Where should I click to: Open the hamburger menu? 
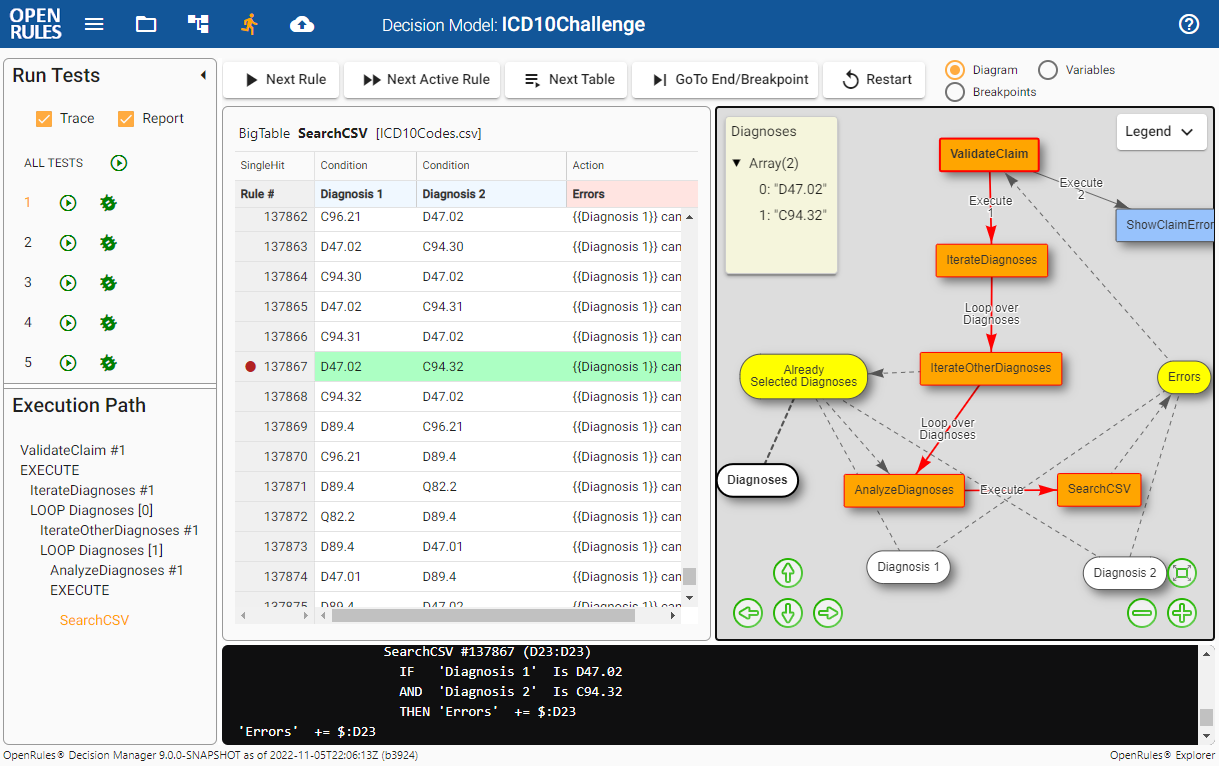(94, 23)
